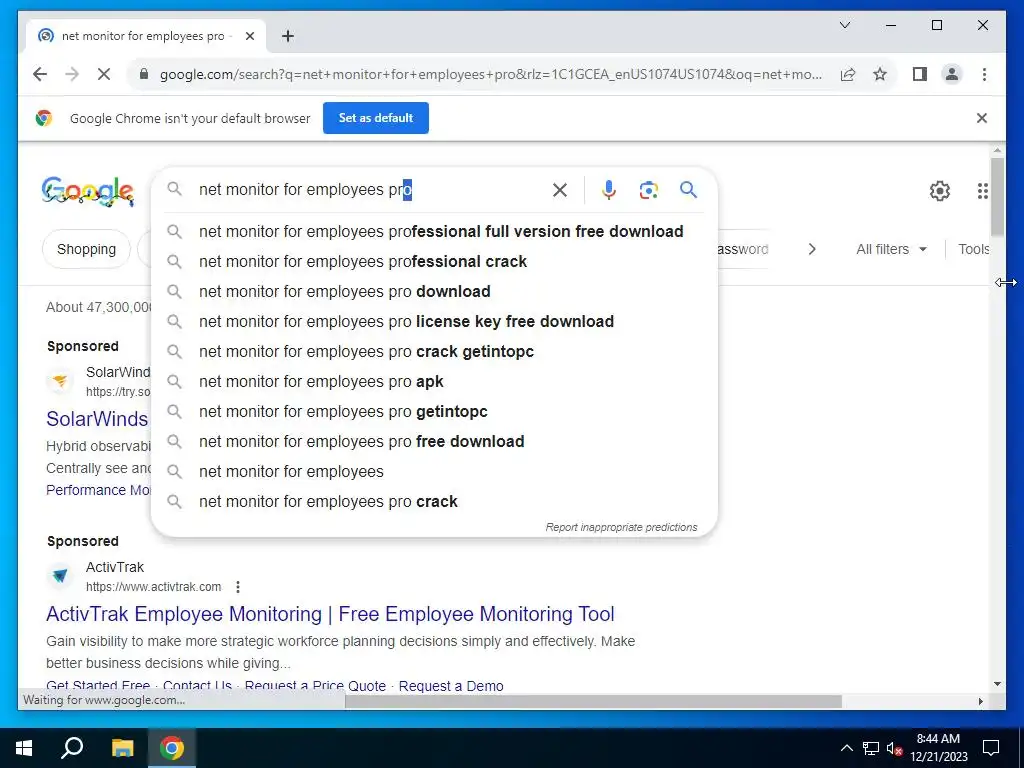1024x768 pixels.
Task: Expand the All filters dropdown
Action: [891, 249]
